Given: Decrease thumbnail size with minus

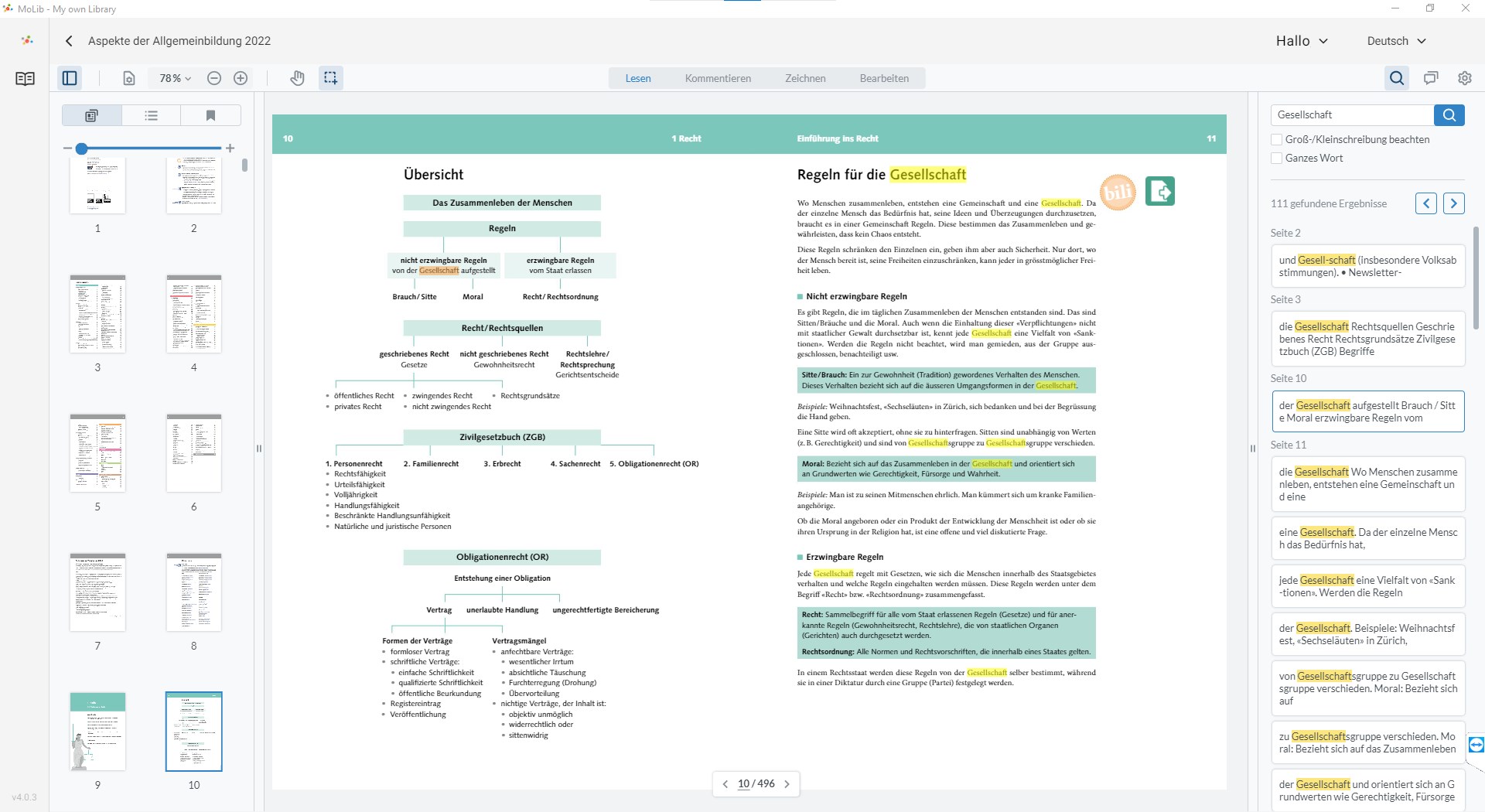Looking at the screenshot, I should click(x=67, y=148).
